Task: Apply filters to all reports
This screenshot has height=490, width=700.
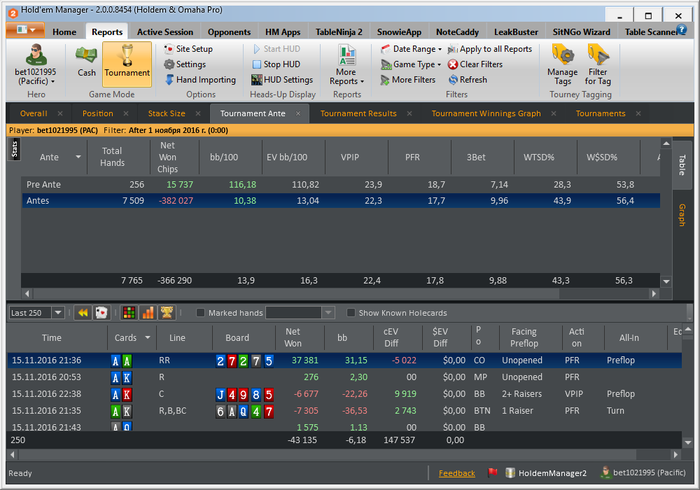Action: [x=490, y=49]
